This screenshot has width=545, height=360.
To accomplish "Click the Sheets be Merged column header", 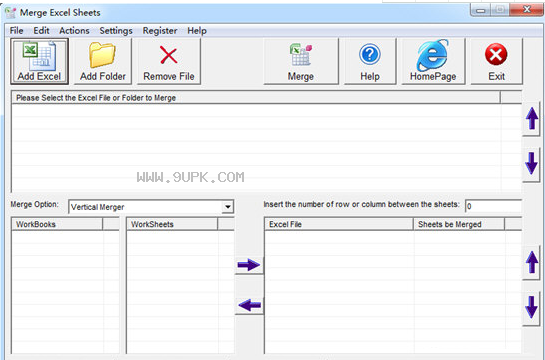I will 459,224.
